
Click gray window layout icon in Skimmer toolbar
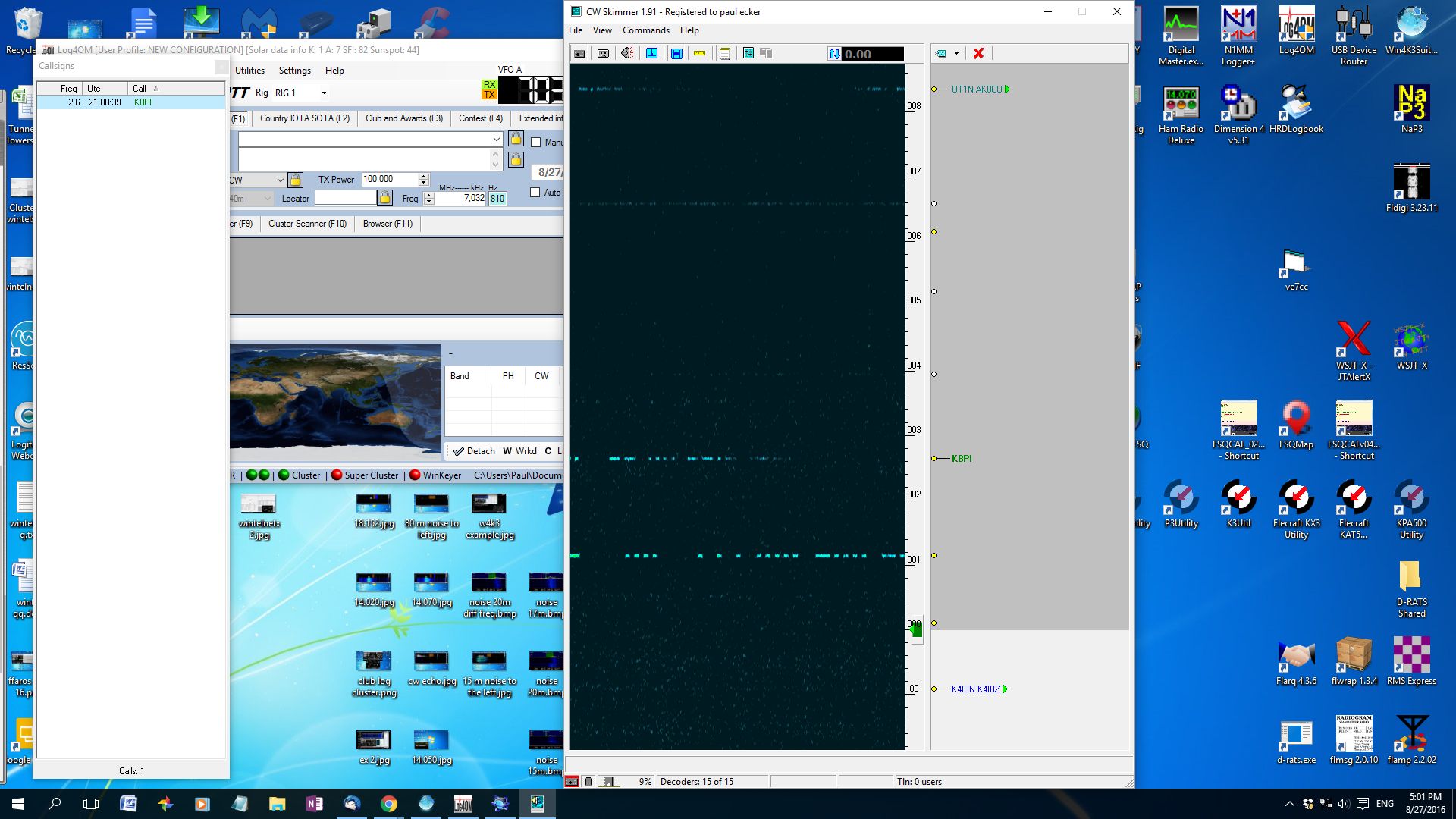pos(766,53)
